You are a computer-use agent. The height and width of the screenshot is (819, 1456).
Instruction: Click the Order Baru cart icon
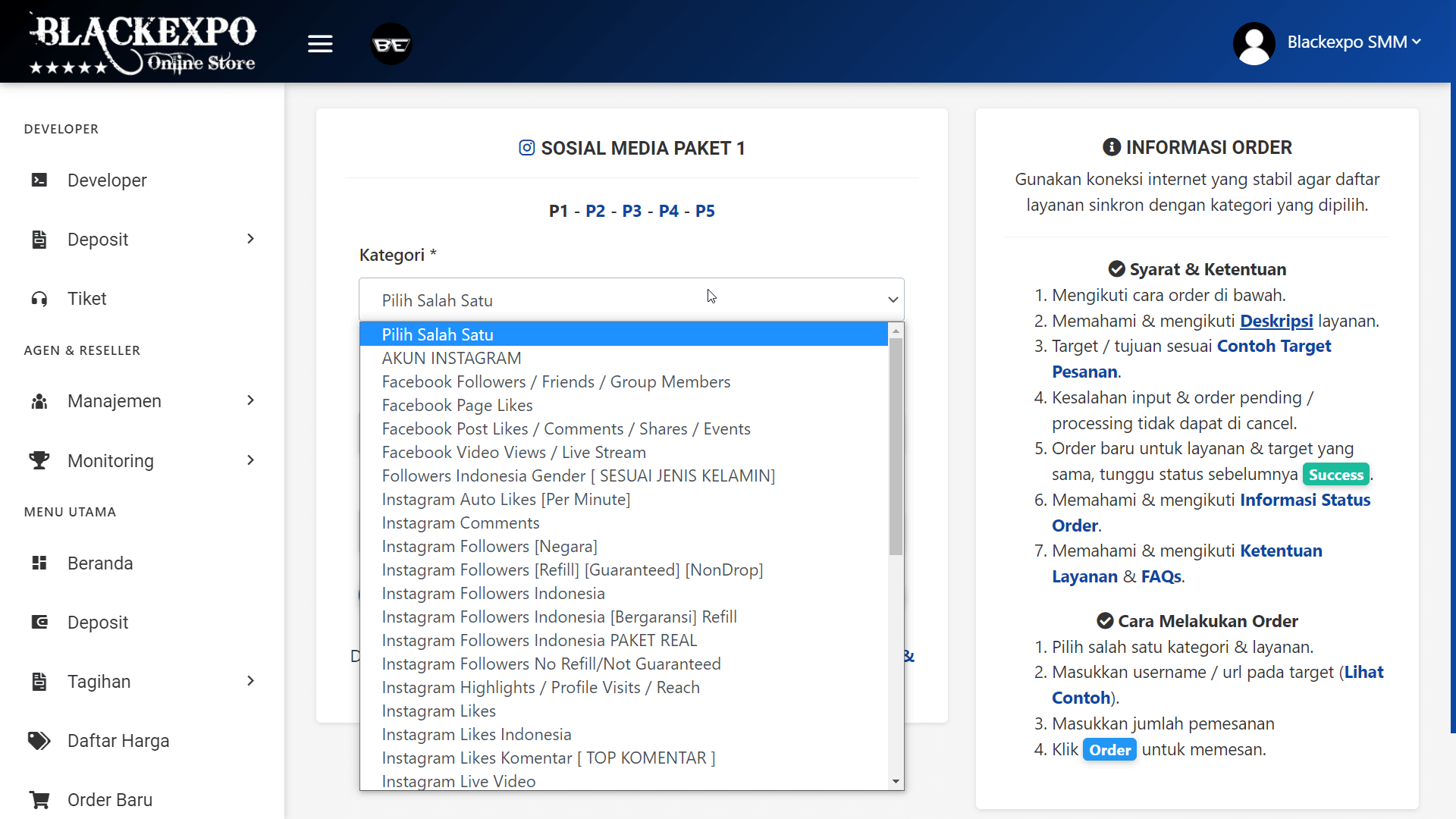coord(39,799)
